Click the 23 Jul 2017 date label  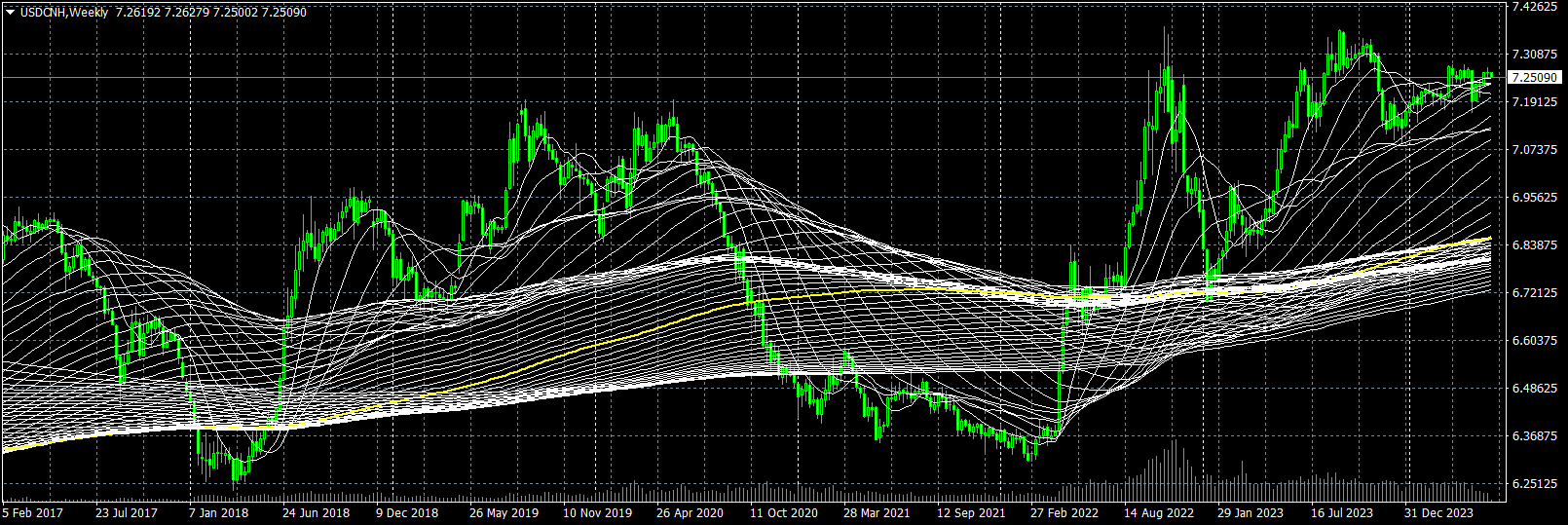126,512
